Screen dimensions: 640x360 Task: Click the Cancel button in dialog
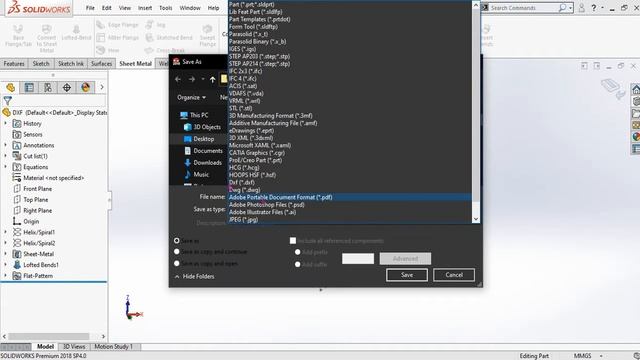point(454,275)
